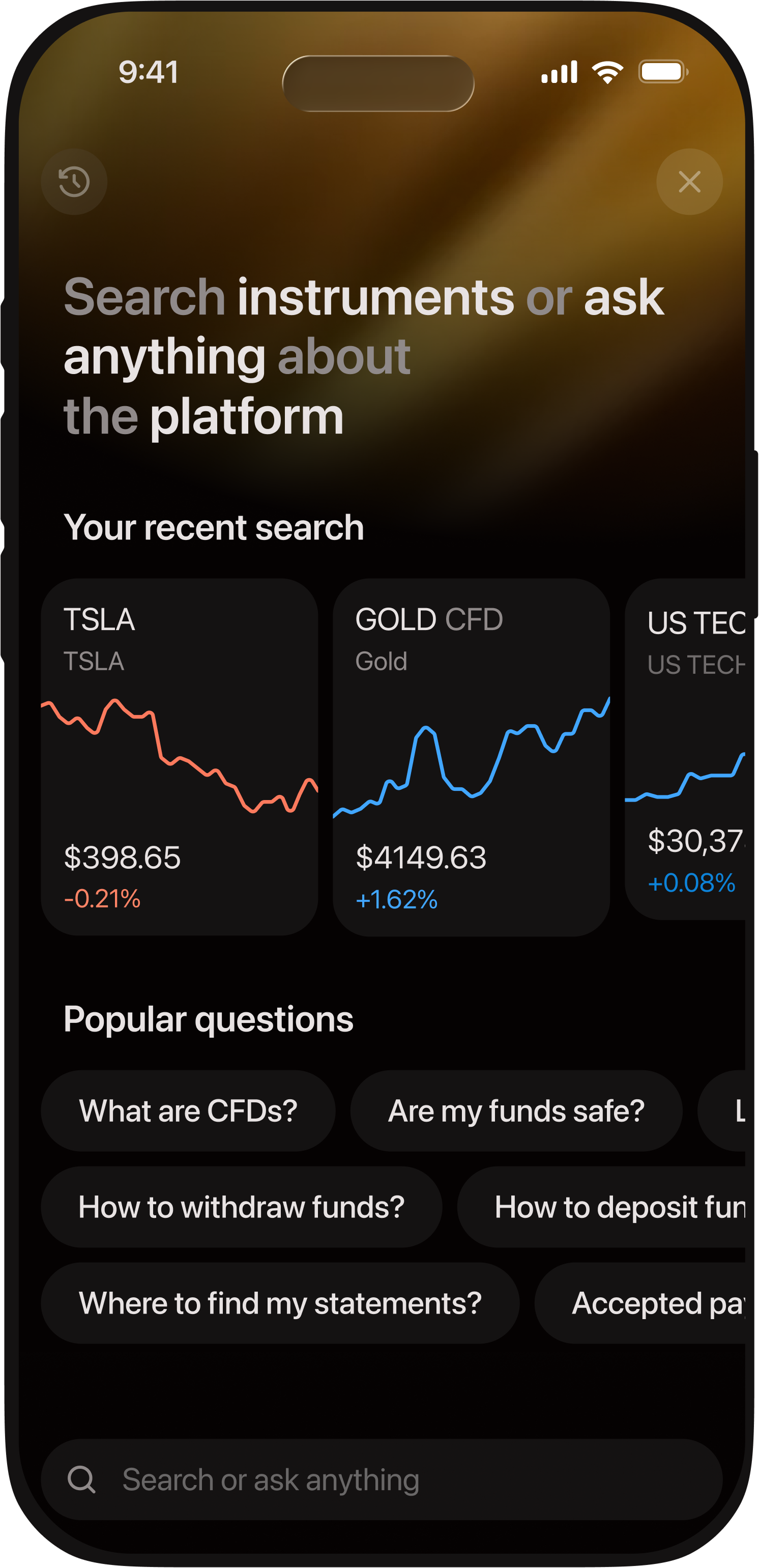This screenshot has height=1568, width=759.
Task: Select the 'How to deposit funds' chip
Action: tap(602, 1207)
